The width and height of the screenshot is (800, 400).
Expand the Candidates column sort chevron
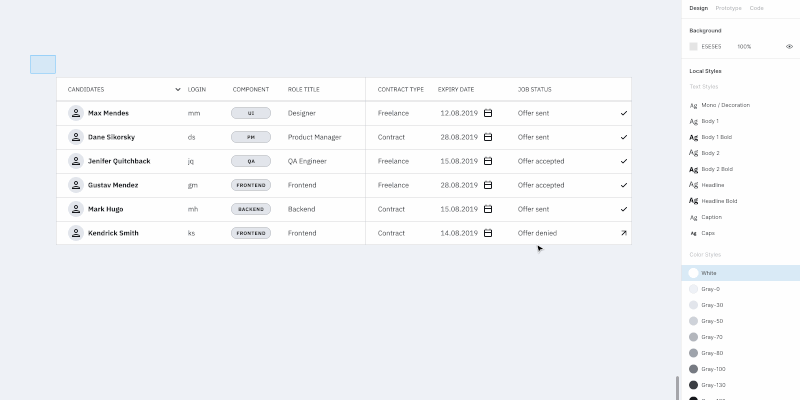coord(178,90)
